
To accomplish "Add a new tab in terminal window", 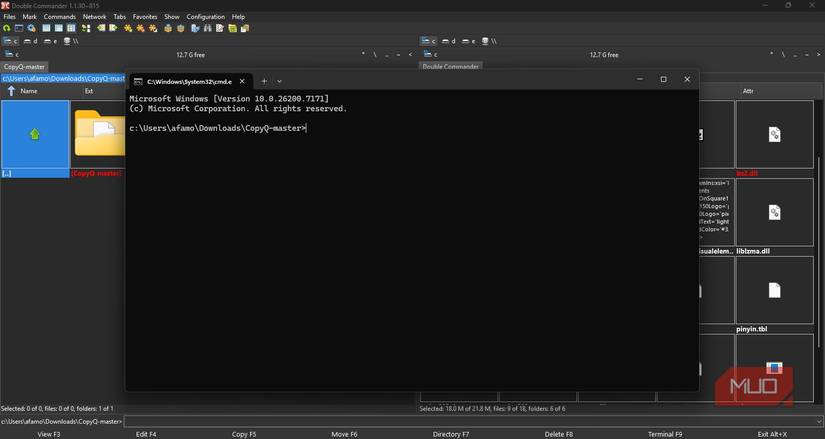I will pyautogui.click(x=264, y=81).
